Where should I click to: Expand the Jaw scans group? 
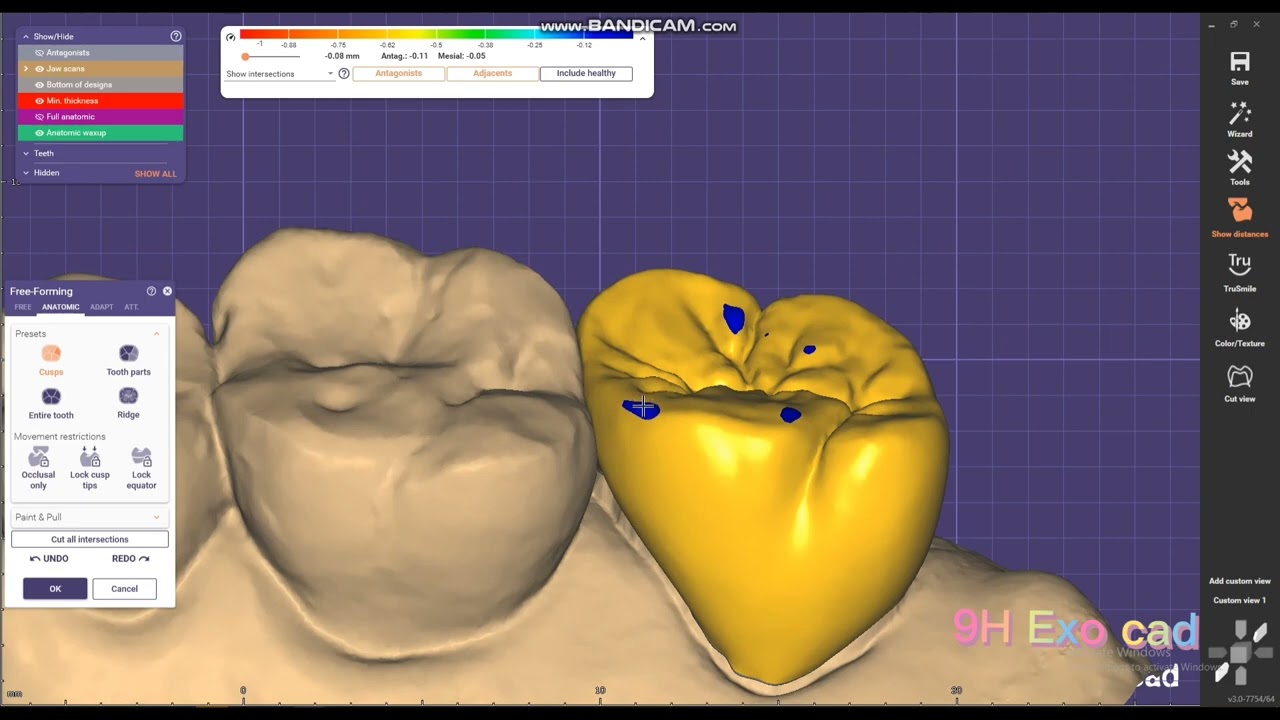pyautogui.click(x=26, y=69)
